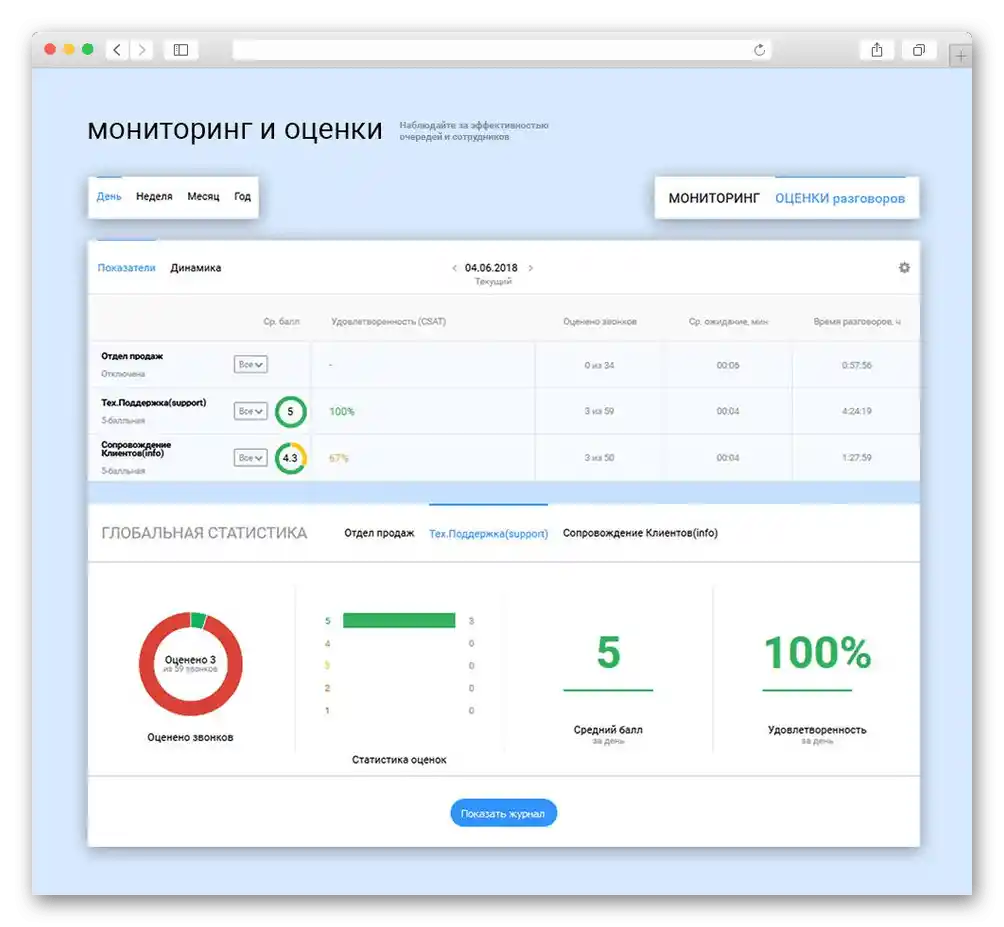
Task: Click the '3 из 59' cell
Action: coord(599,411)
